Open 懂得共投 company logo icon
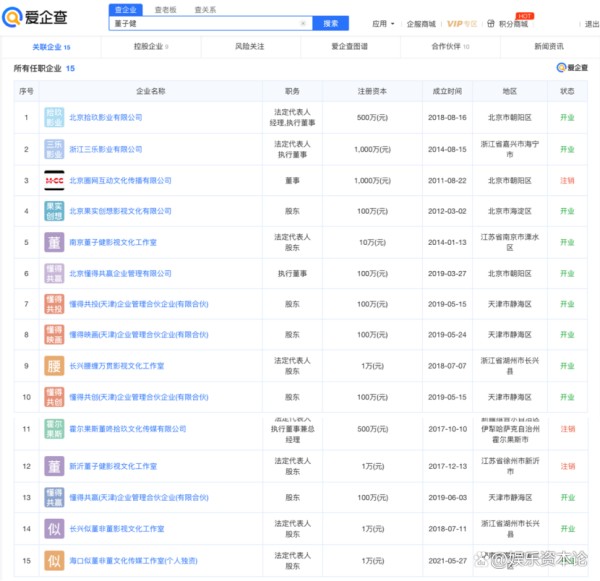600x581 pixels. coord(54,304)
